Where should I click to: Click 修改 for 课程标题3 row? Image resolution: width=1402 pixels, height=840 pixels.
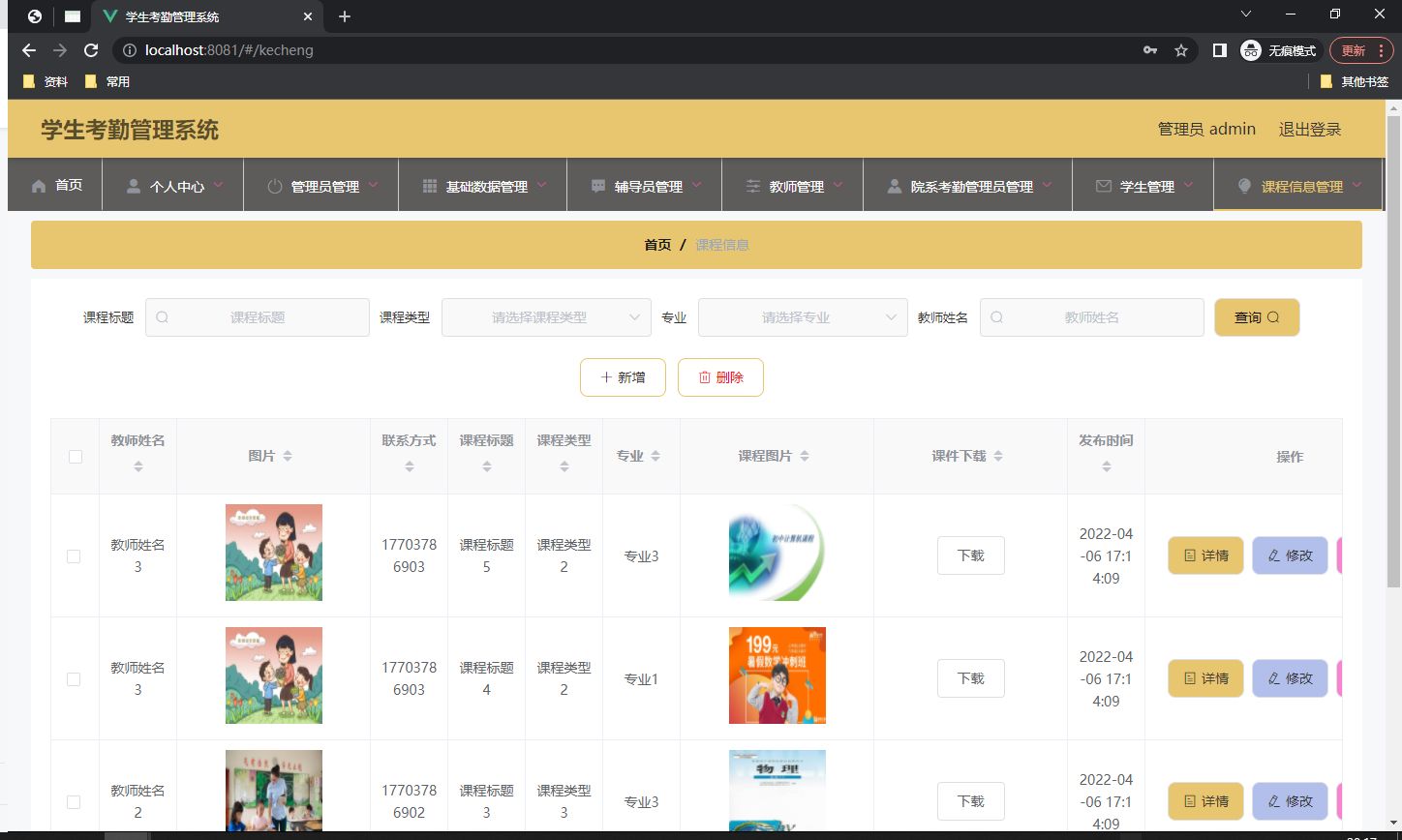coord(1290,801)
